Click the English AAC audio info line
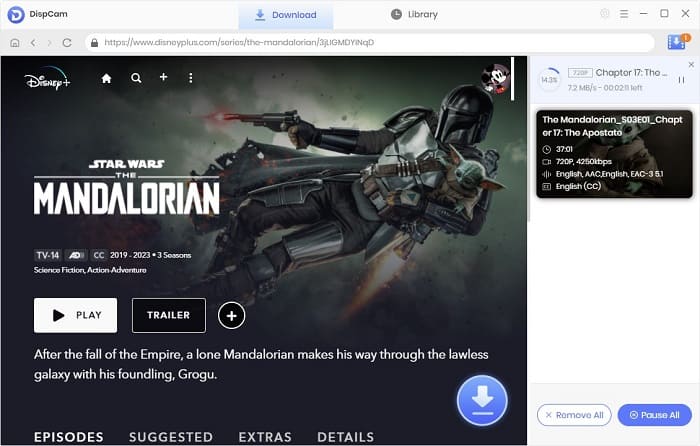This screenshot has height=446, width=700. click(609, 174)
